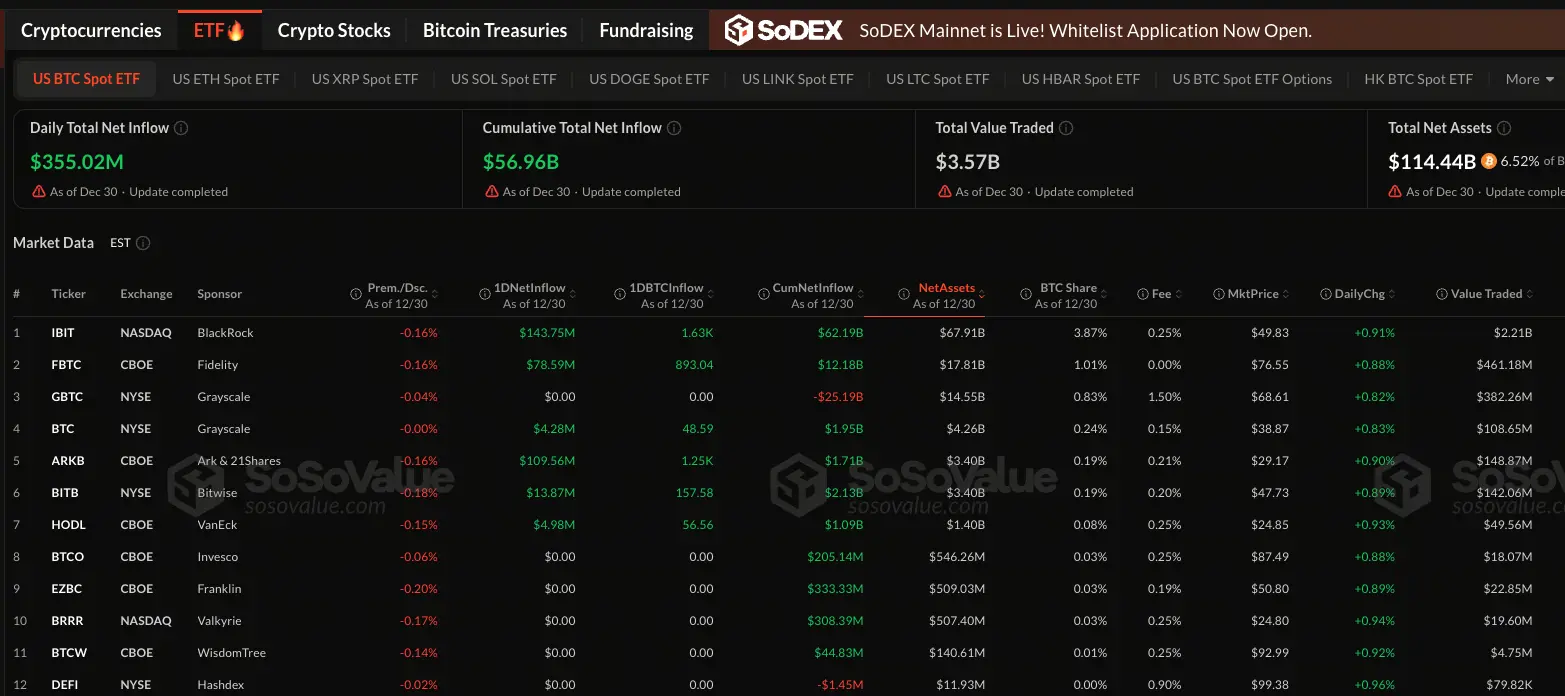Open the info icon beside Cumulative Total Net Inflow
Screen dimensions: 1565x696
[674, 128]
